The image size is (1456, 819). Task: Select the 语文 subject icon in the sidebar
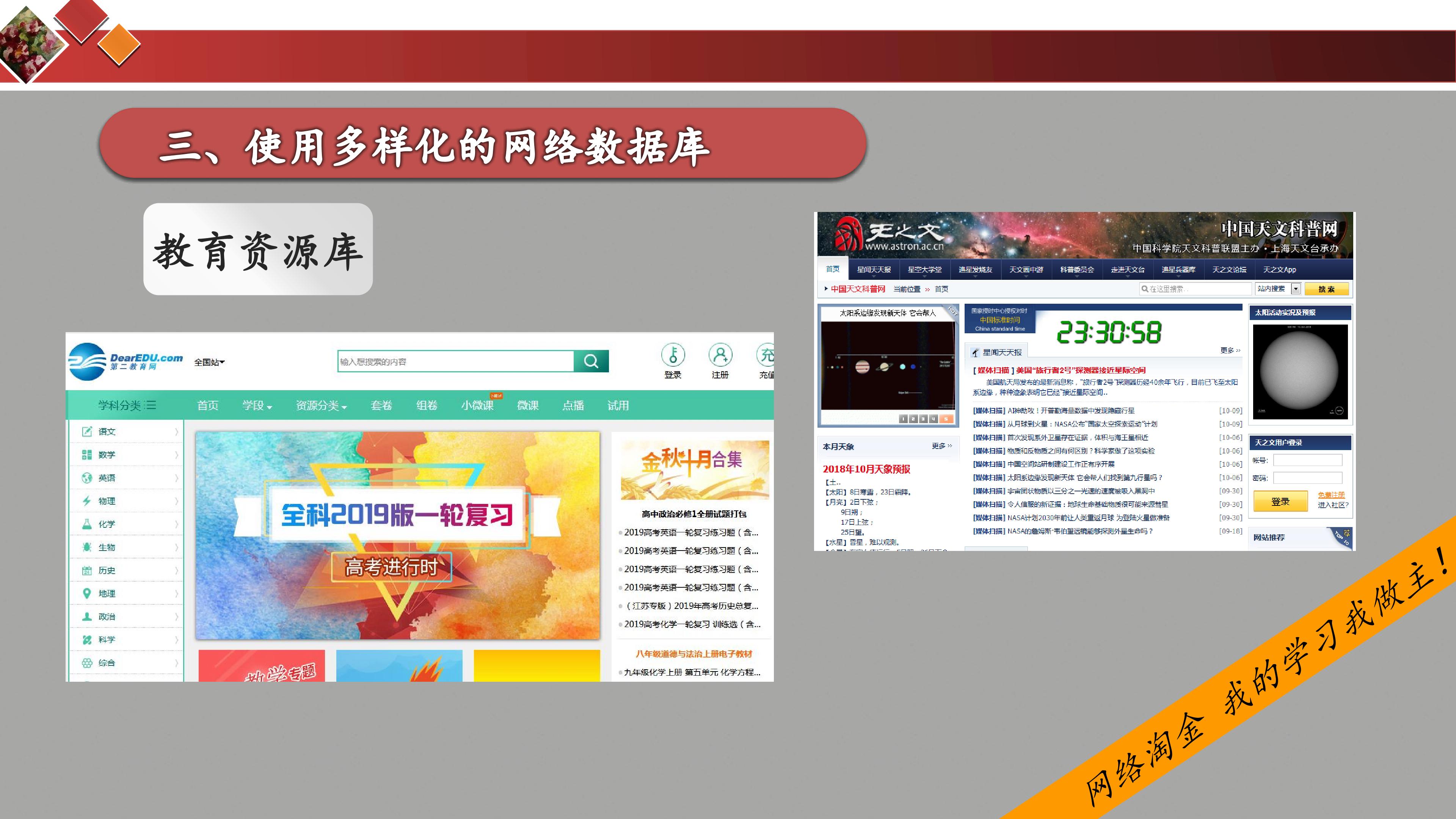tap(86, 431)
